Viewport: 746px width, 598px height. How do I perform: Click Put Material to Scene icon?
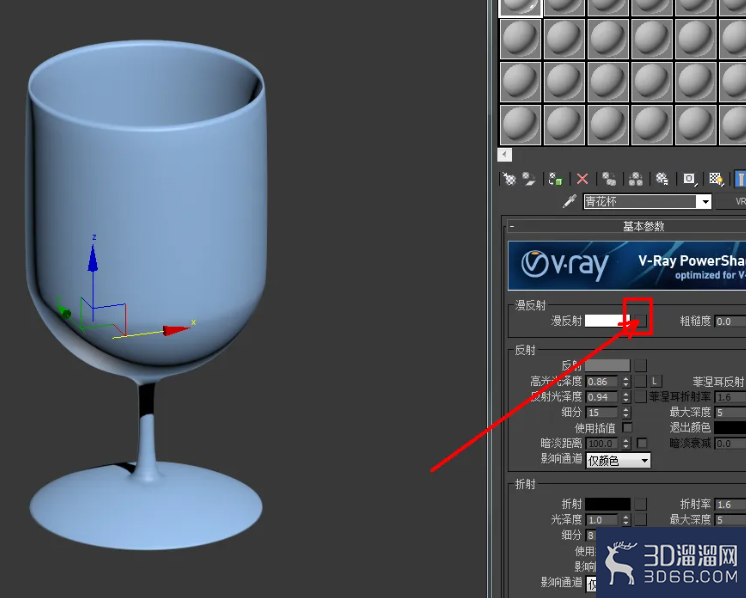pos(529,179)
